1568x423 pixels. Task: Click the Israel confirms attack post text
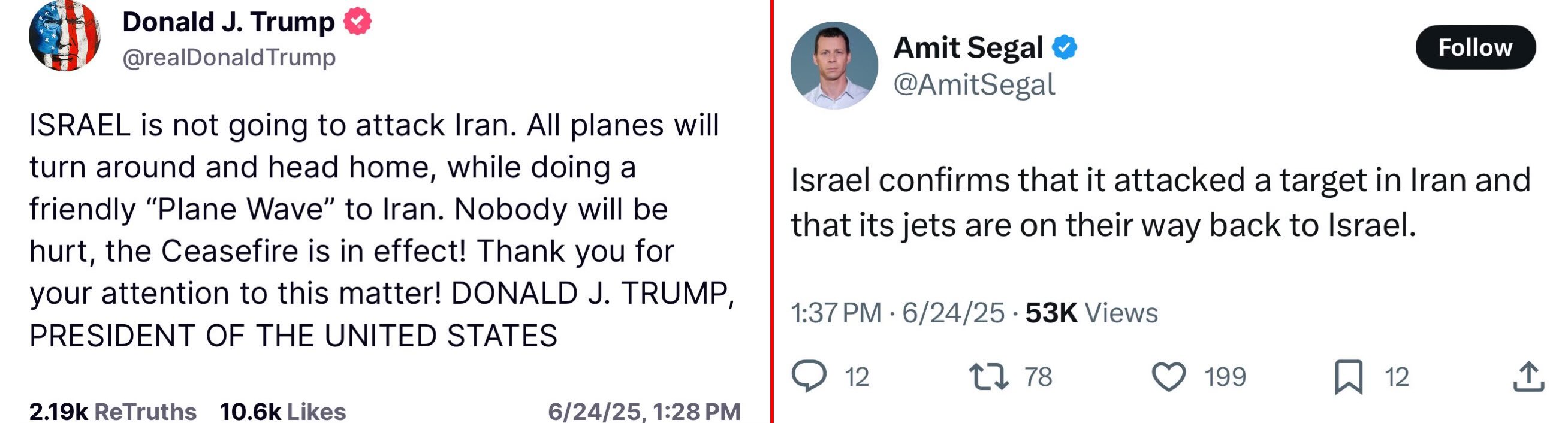click(1160, 202)
